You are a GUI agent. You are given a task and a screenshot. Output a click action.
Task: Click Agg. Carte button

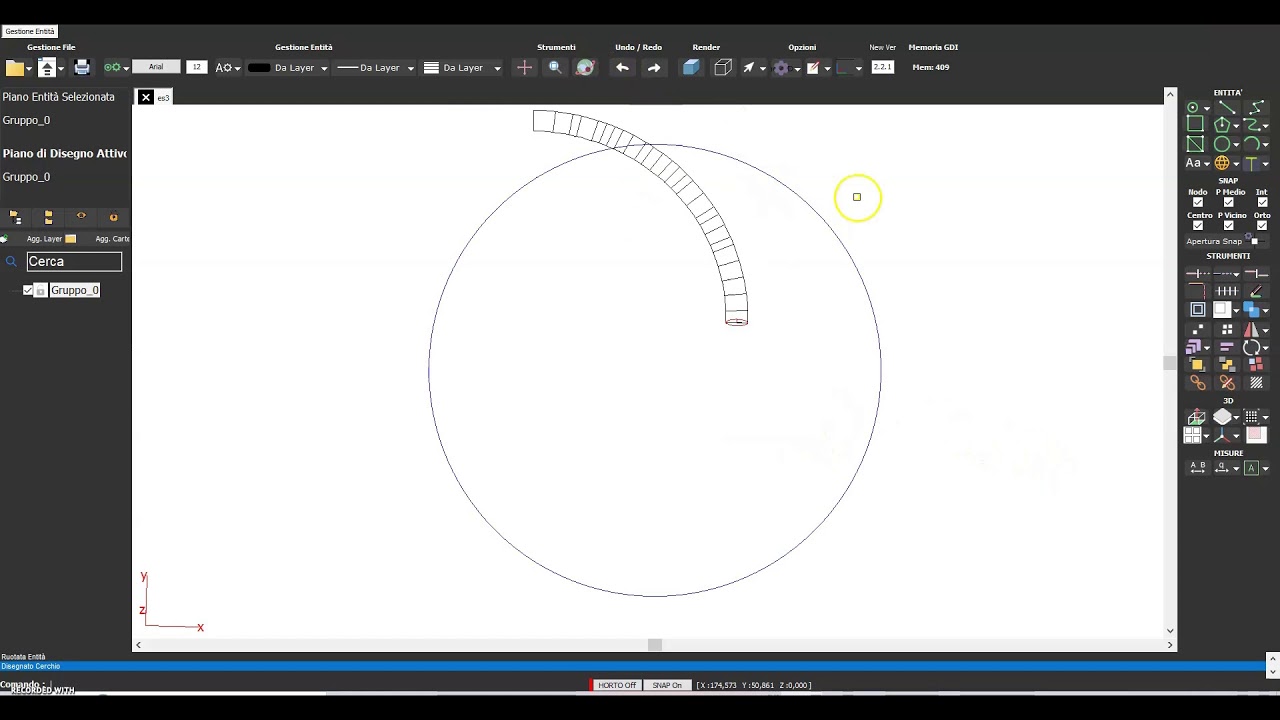click(x=111, y=239)
